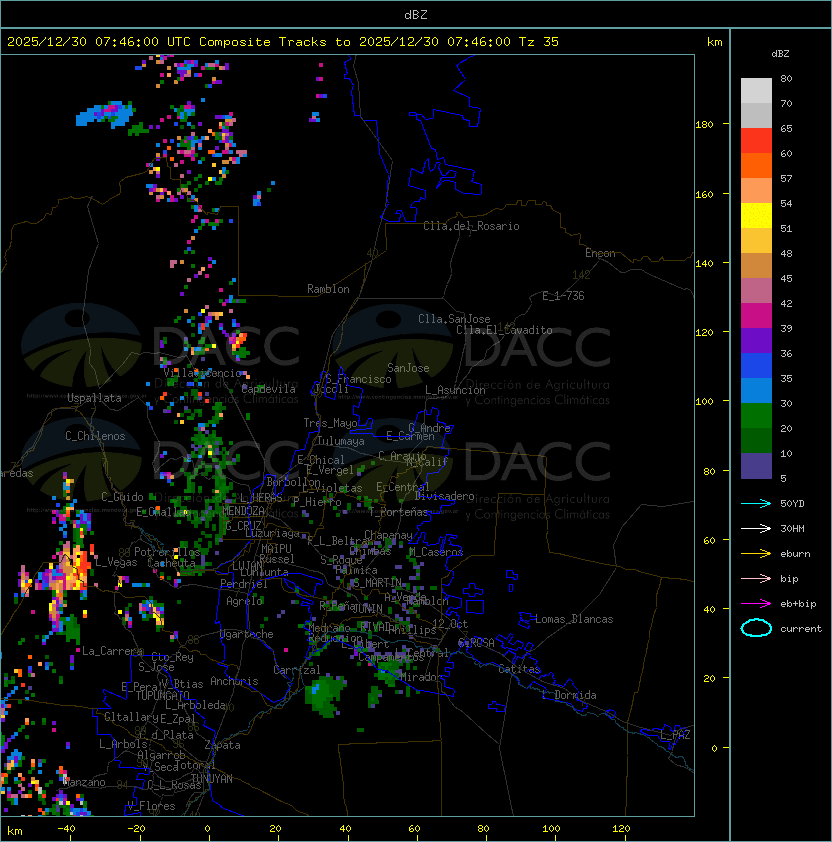The height and width of the screenshot is (842, 832).
Task: Click the 'L_PAZ' map label
Action: coord(675,735)
